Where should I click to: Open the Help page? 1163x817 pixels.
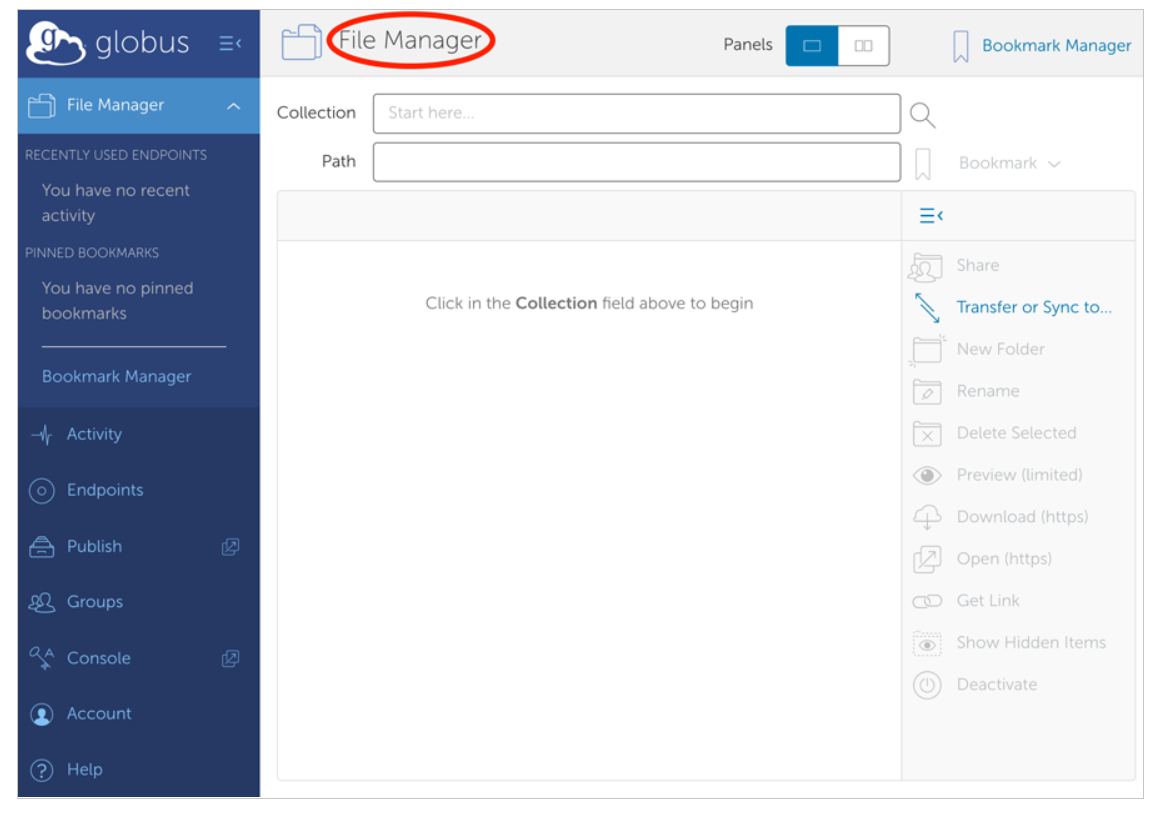pos(85,770)
